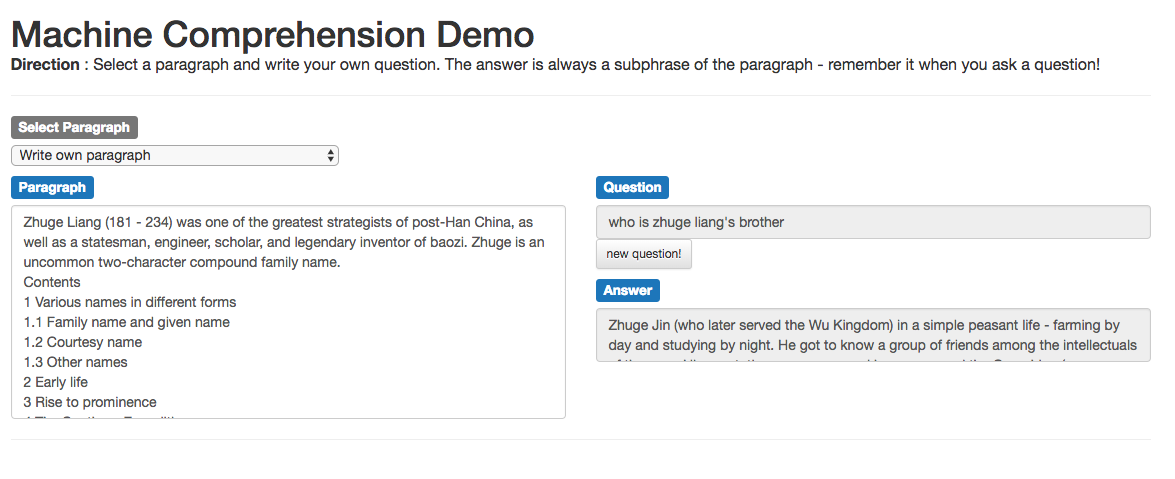
Task: Click the new question! button
Action: coord(644,254)
